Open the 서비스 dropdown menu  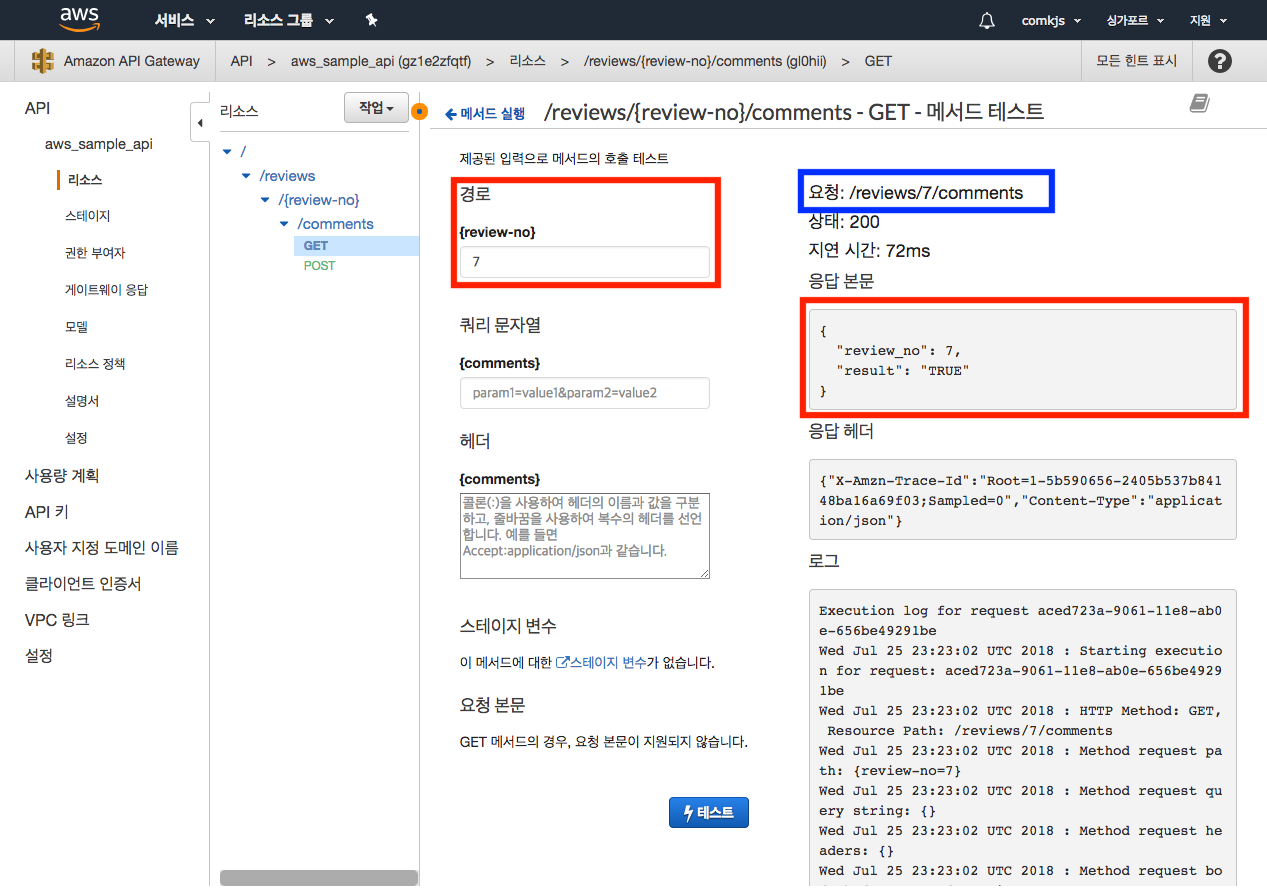point(184,20)
